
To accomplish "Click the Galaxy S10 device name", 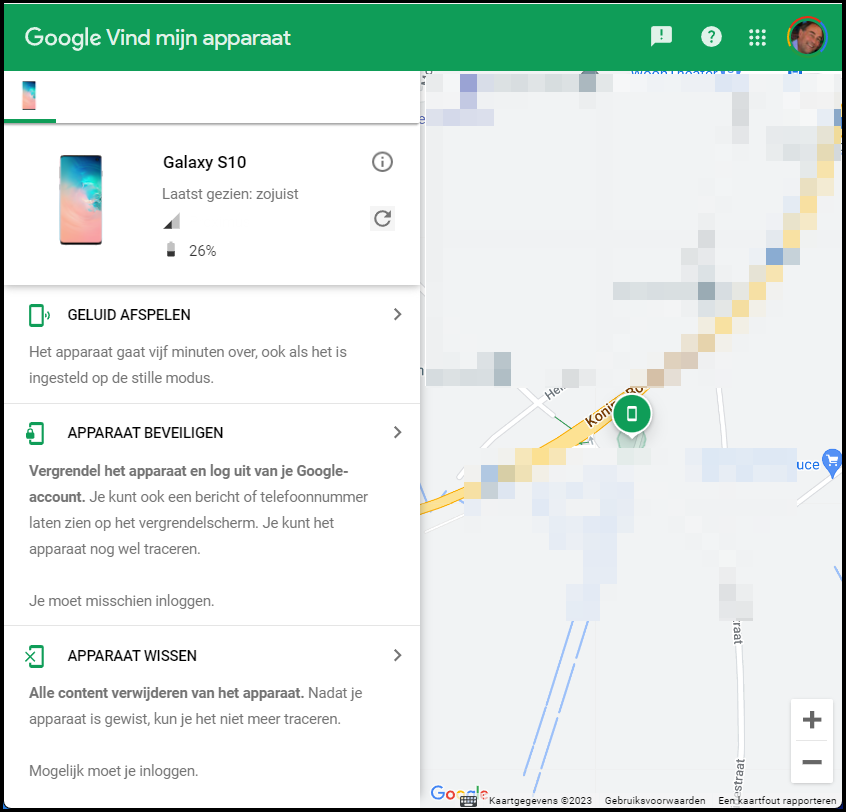I will [x=204, y=162].
